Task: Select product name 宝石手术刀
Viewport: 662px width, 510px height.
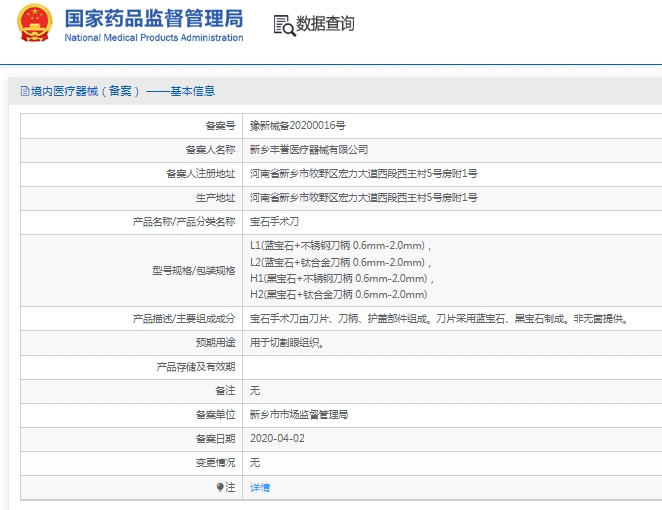Action: tap(274, 222)
